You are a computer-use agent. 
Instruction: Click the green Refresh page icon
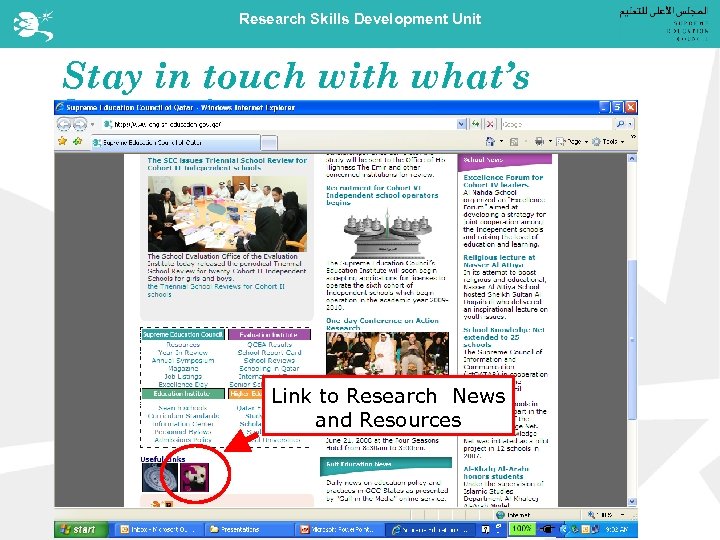click(x=476, y=124)
